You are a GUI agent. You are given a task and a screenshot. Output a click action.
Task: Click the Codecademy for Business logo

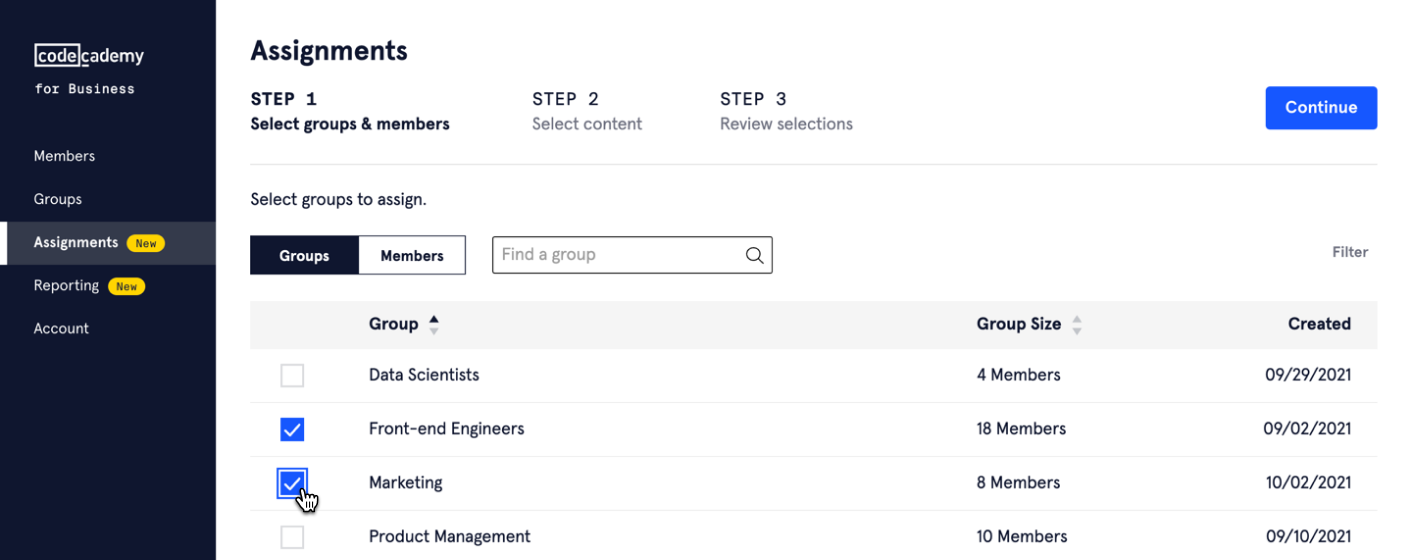coord(89,68)
